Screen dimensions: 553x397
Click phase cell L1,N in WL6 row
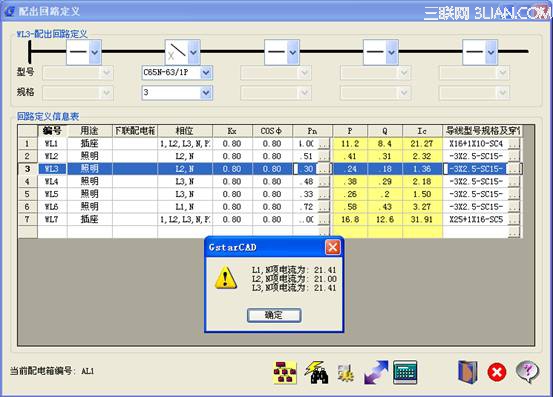185,207
